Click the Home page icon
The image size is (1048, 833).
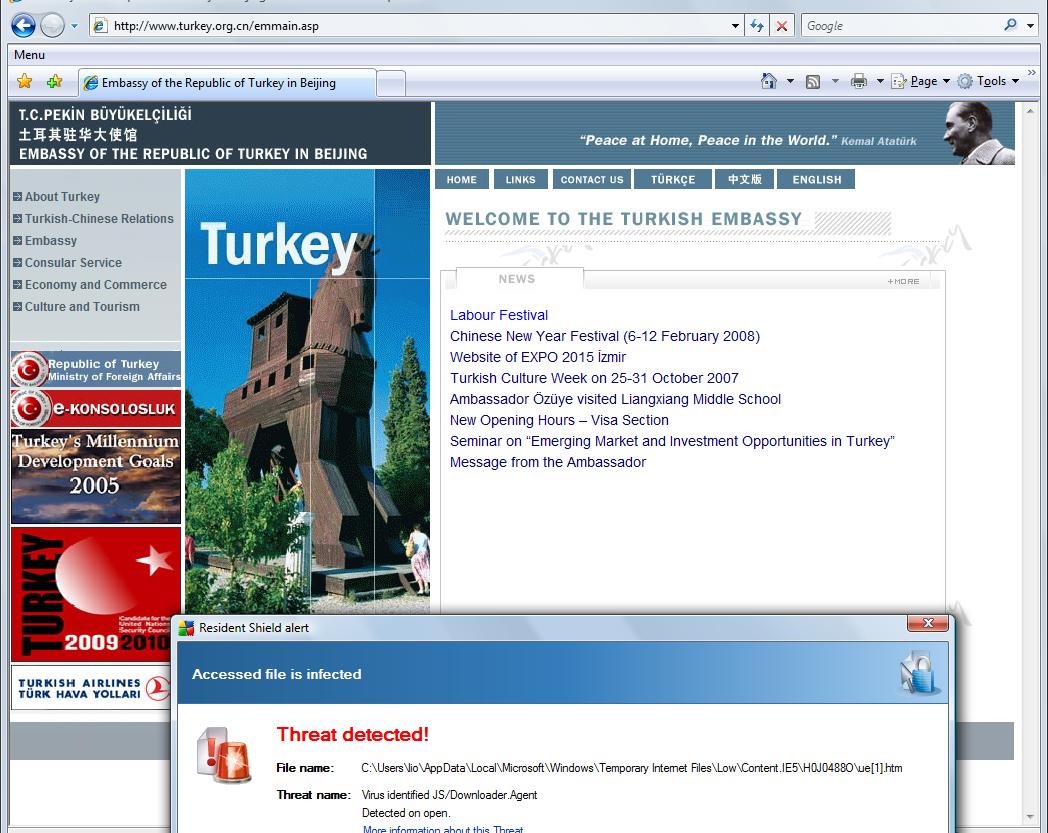click(769, 81)
